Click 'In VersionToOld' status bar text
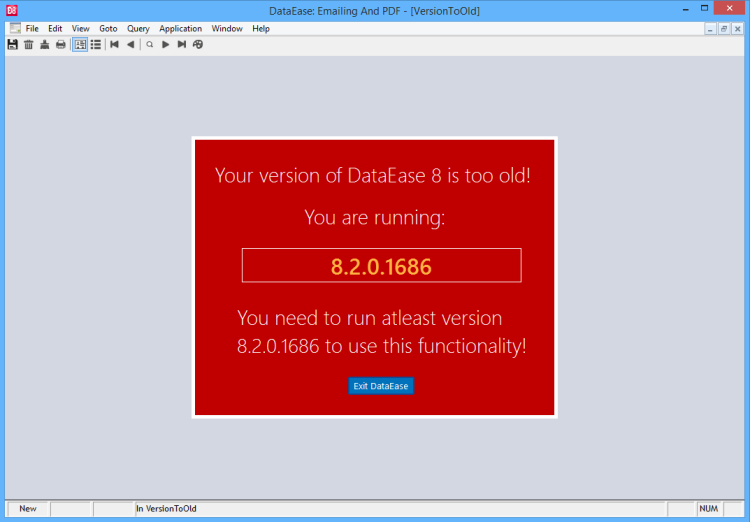Viewport: 750px width, 522px height. click(166, 509)
